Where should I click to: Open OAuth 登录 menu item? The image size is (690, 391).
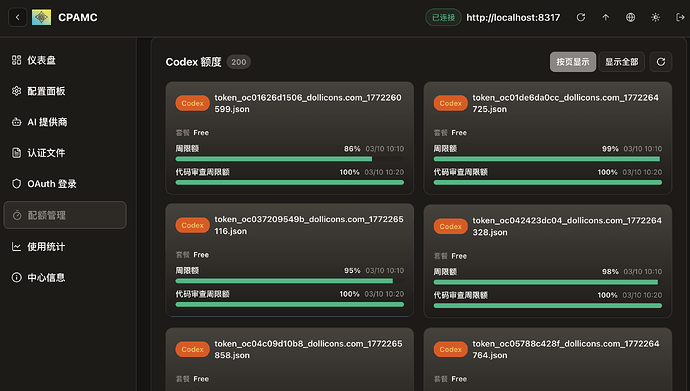(x=65, y=184)
